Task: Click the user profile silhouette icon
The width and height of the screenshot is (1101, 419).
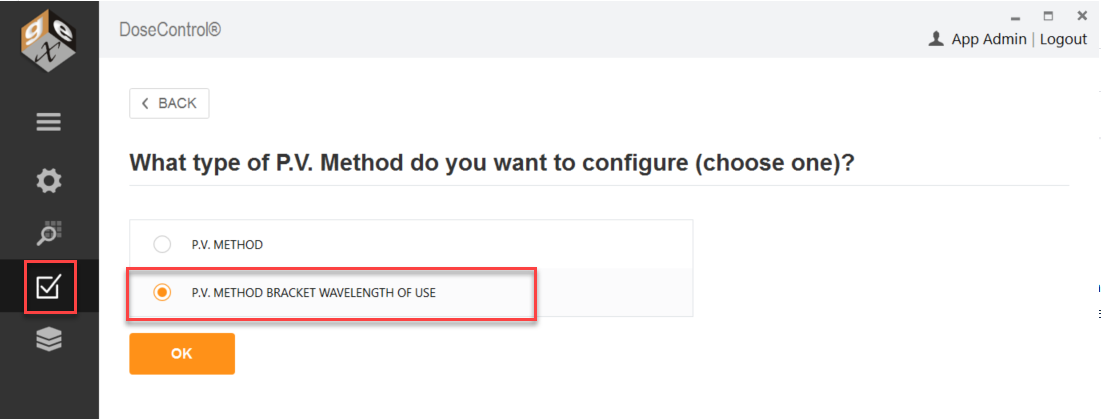Action: 935,39
